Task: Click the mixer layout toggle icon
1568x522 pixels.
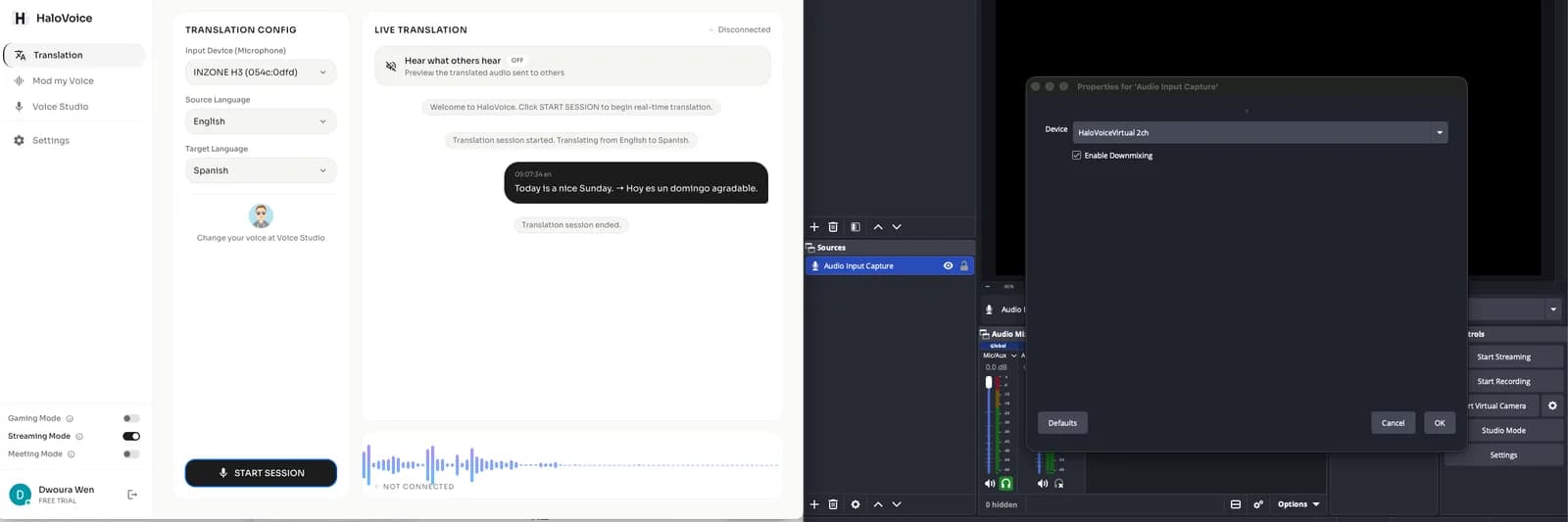Action: pyautogui.click(x=1236, y=504)
